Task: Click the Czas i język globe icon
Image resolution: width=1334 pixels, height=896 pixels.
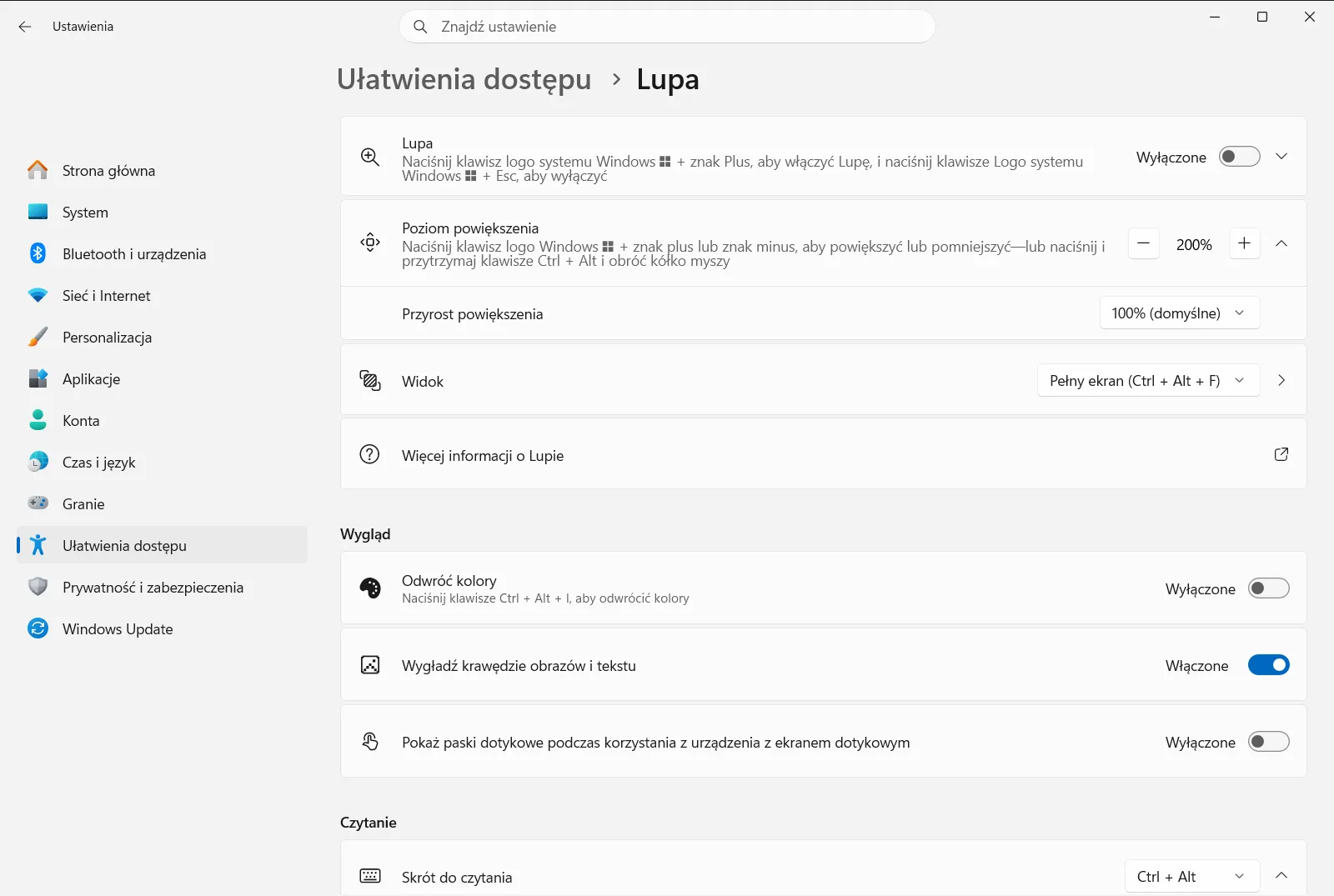Action: point(38,462)
